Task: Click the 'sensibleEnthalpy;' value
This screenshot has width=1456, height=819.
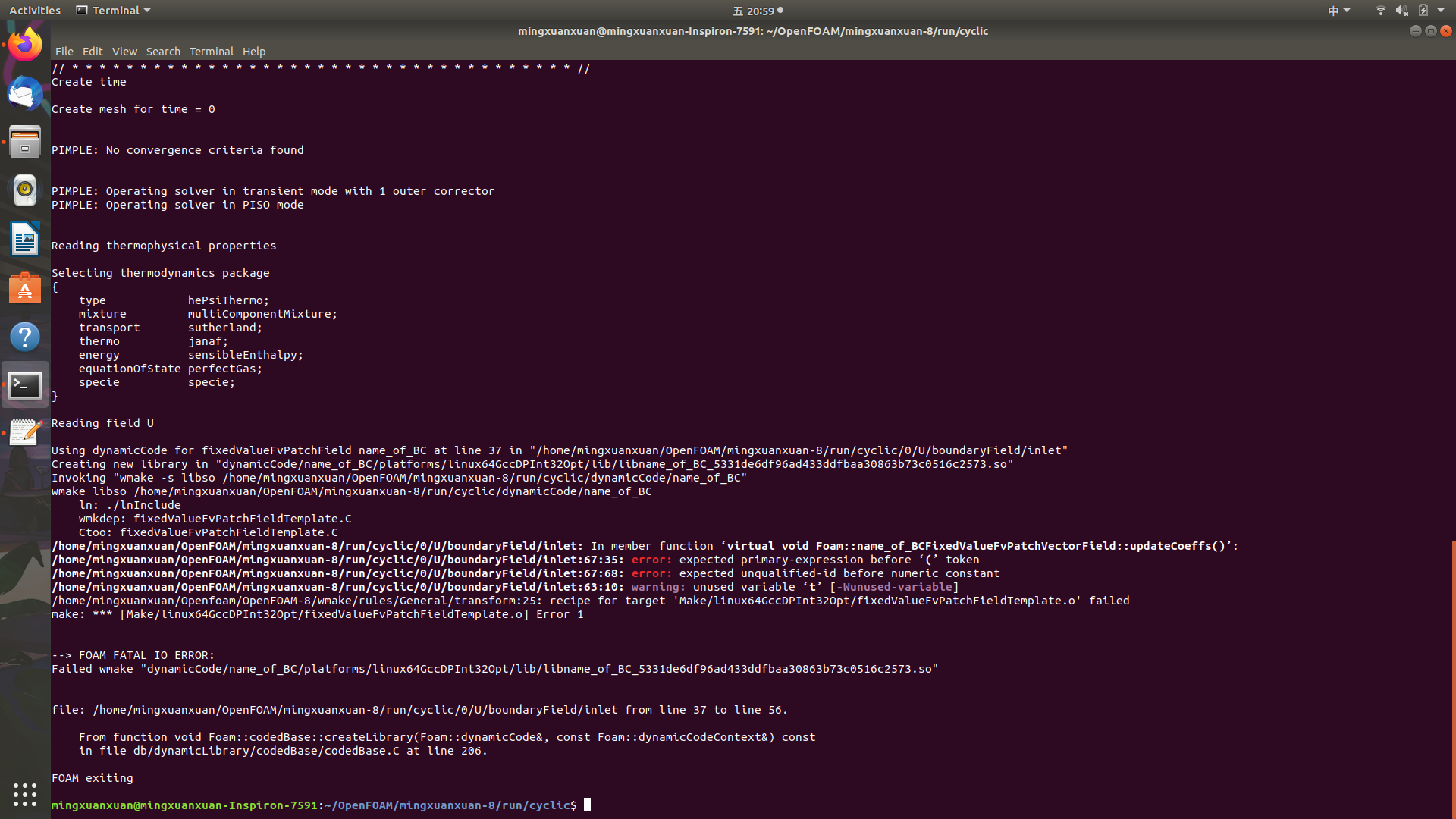Action: tap(246, 355)
